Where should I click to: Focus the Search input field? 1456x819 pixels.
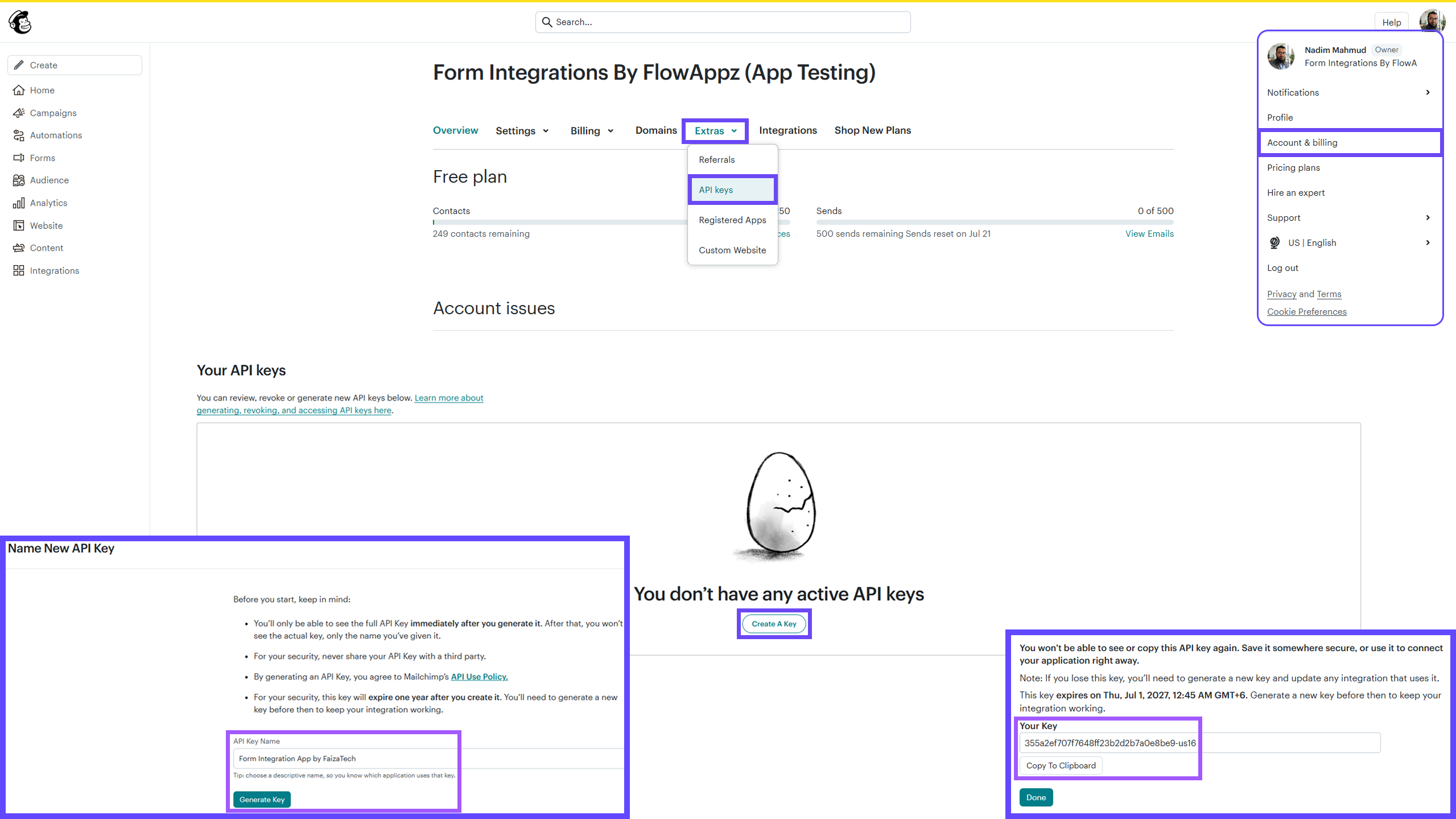click(723, 22)
